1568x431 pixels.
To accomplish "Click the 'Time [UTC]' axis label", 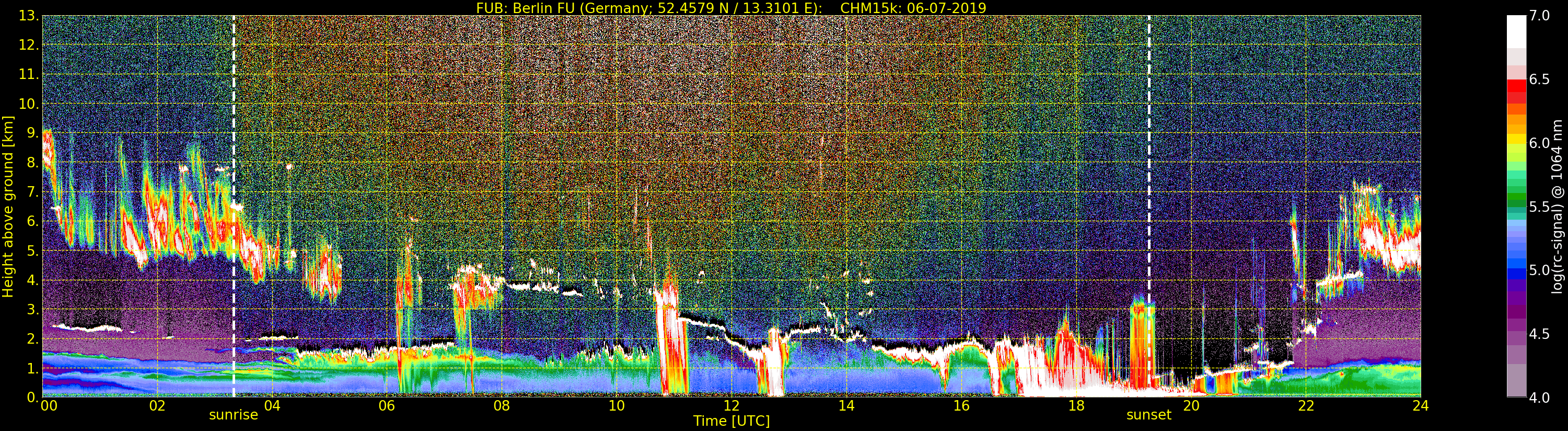I will pos(731,421).
